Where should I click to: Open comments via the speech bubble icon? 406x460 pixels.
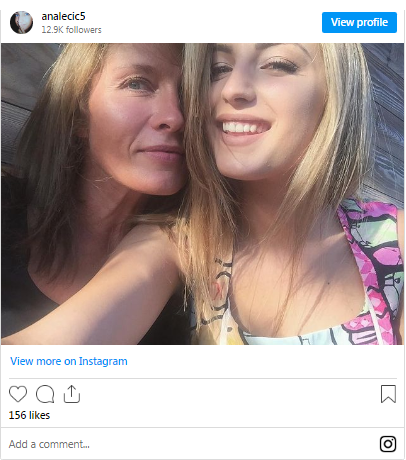click(45, 394)
